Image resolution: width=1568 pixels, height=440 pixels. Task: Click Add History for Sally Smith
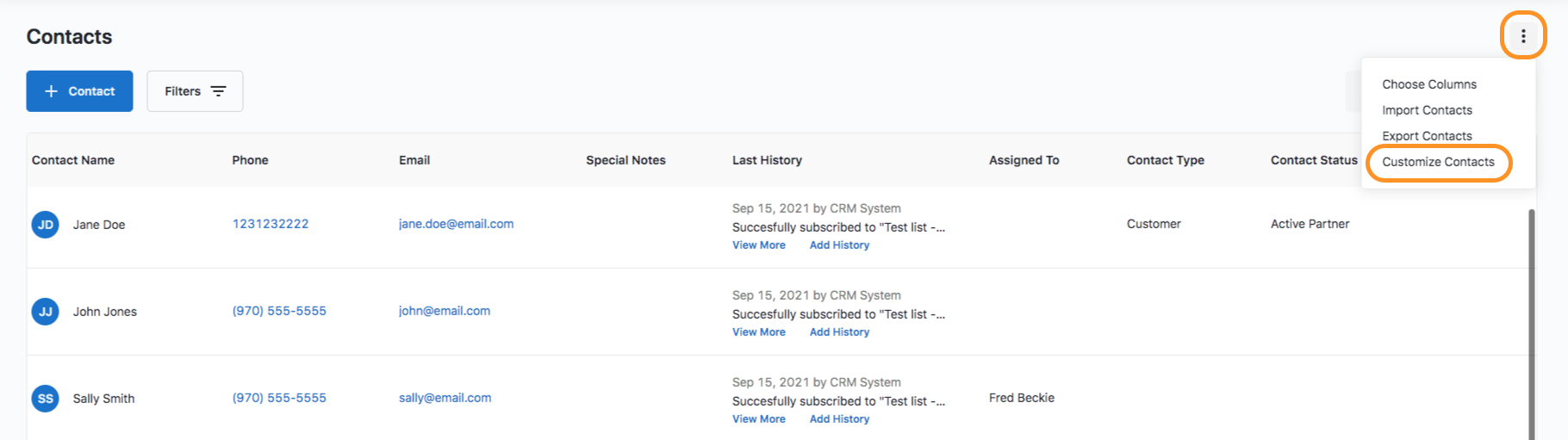[839, 419]
